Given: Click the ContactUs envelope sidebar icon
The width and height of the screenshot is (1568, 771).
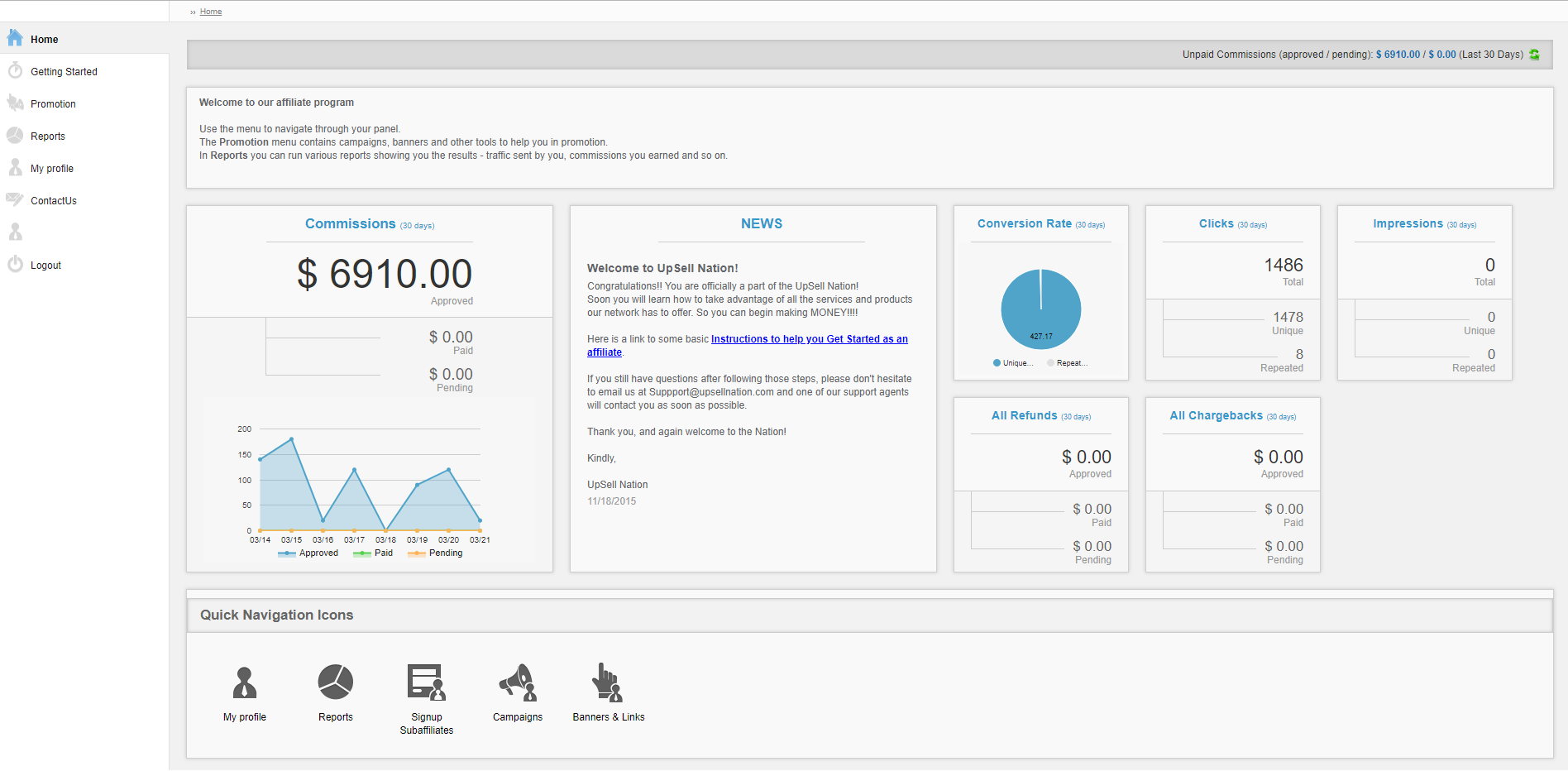Looking at the screenshot, I should 15,199.
